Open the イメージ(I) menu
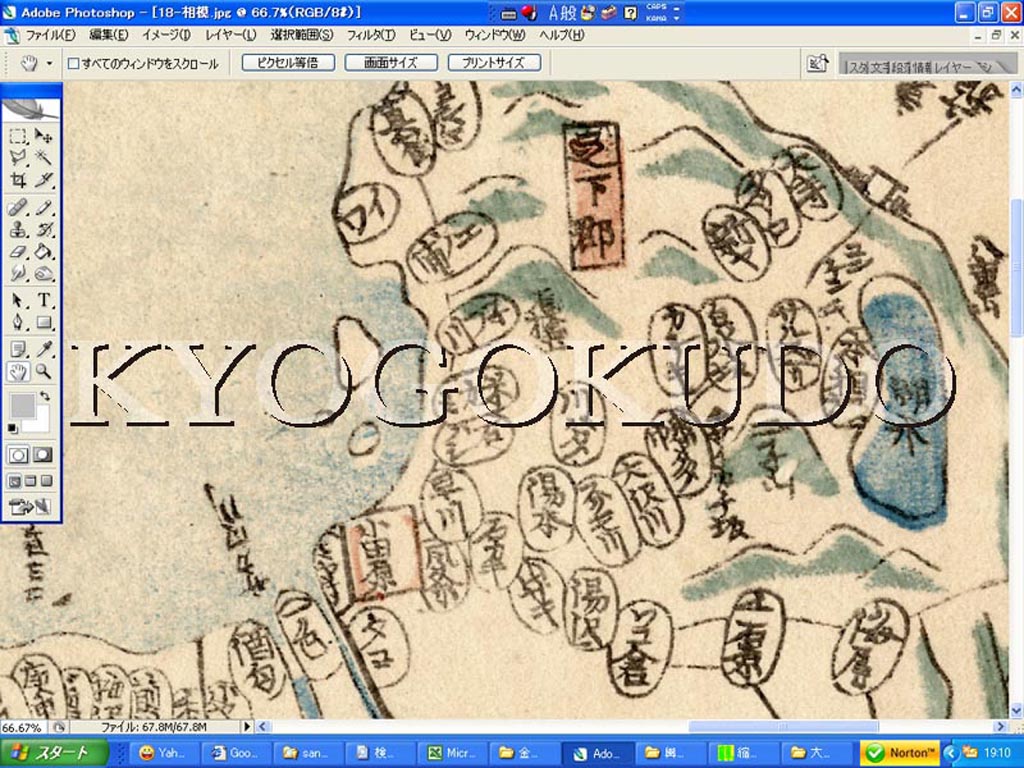Viewport: 1024px width, 768px height. click(x=167, y=35)
